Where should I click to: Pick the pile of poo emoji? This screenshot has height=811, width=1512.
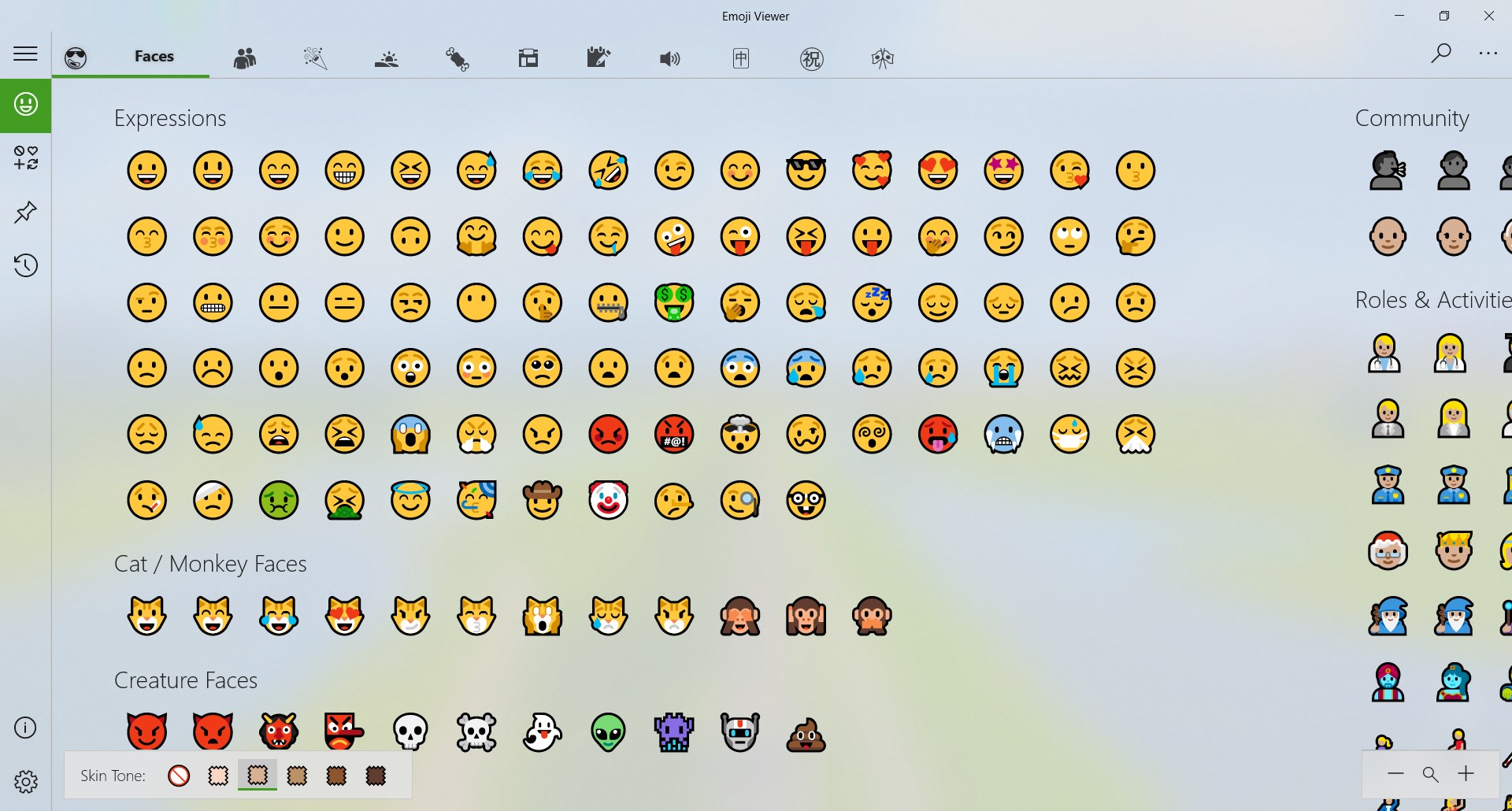pos(806,734)
